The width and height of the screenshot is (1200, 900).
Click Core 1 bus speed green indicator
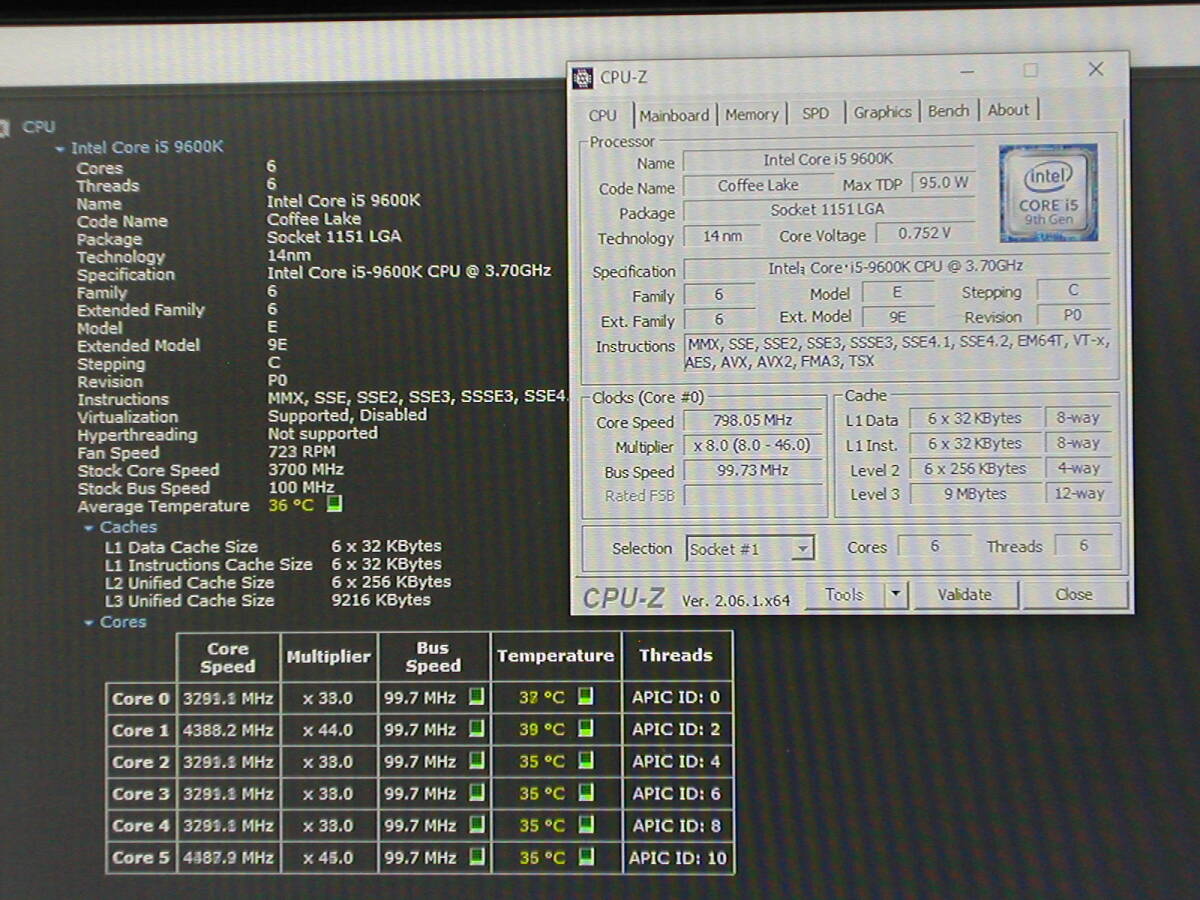coord(477,729)
